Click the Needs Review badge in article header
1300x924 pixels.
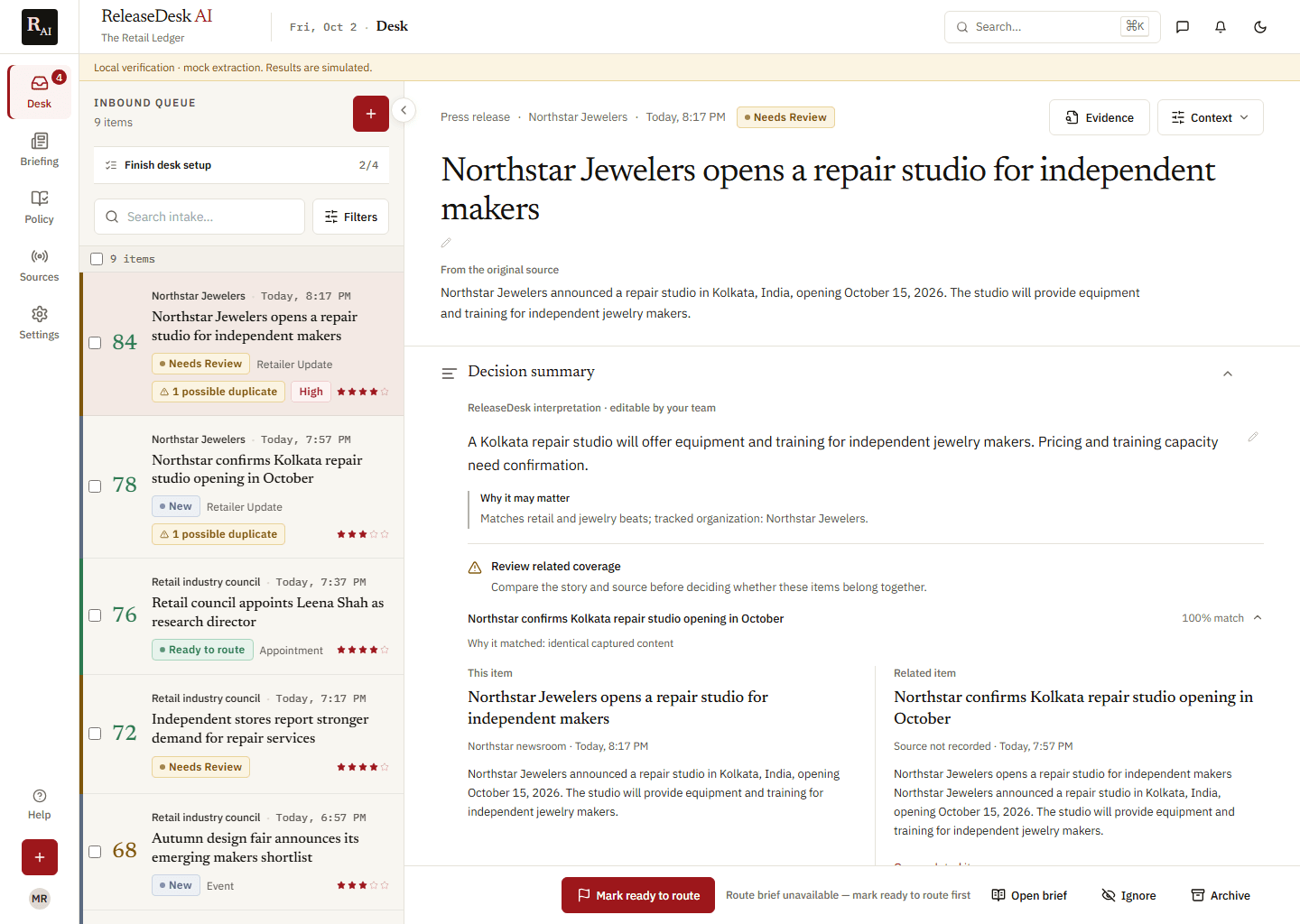pyautogui.click(x=785, y=117)
